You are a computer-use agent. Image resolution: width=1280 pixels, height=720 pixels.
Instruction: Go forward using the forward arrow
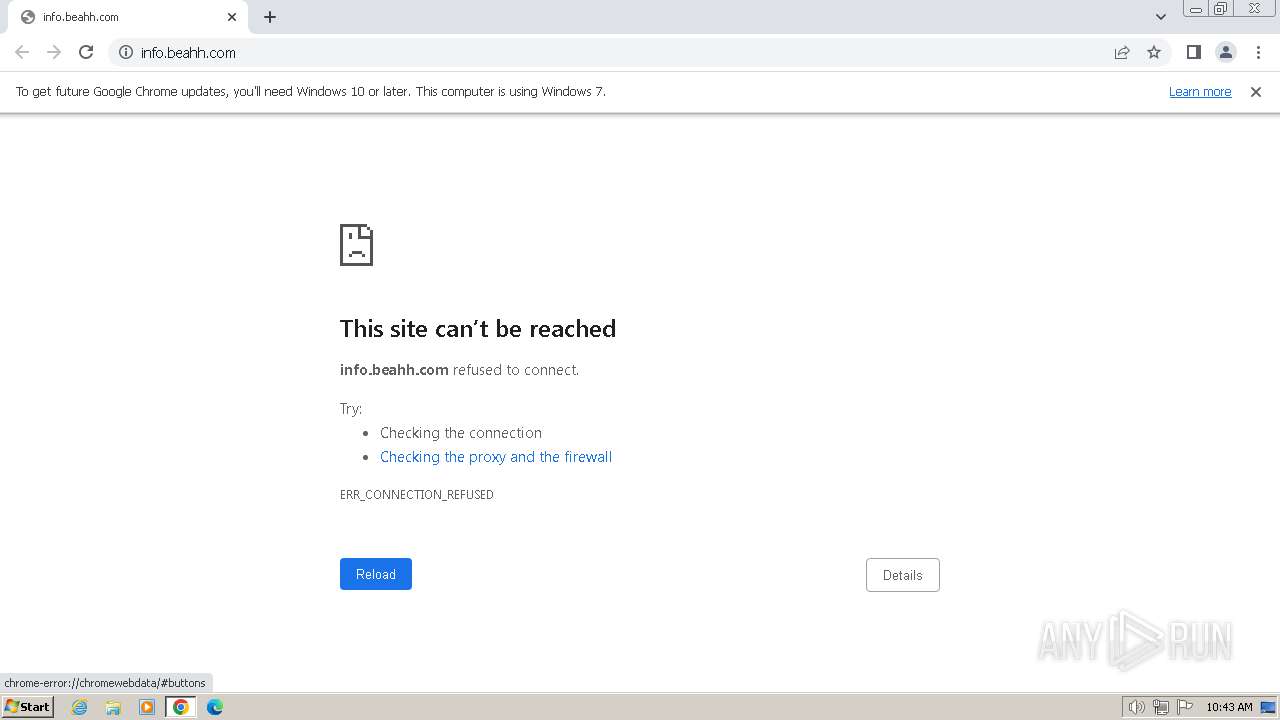pos(54,52)
